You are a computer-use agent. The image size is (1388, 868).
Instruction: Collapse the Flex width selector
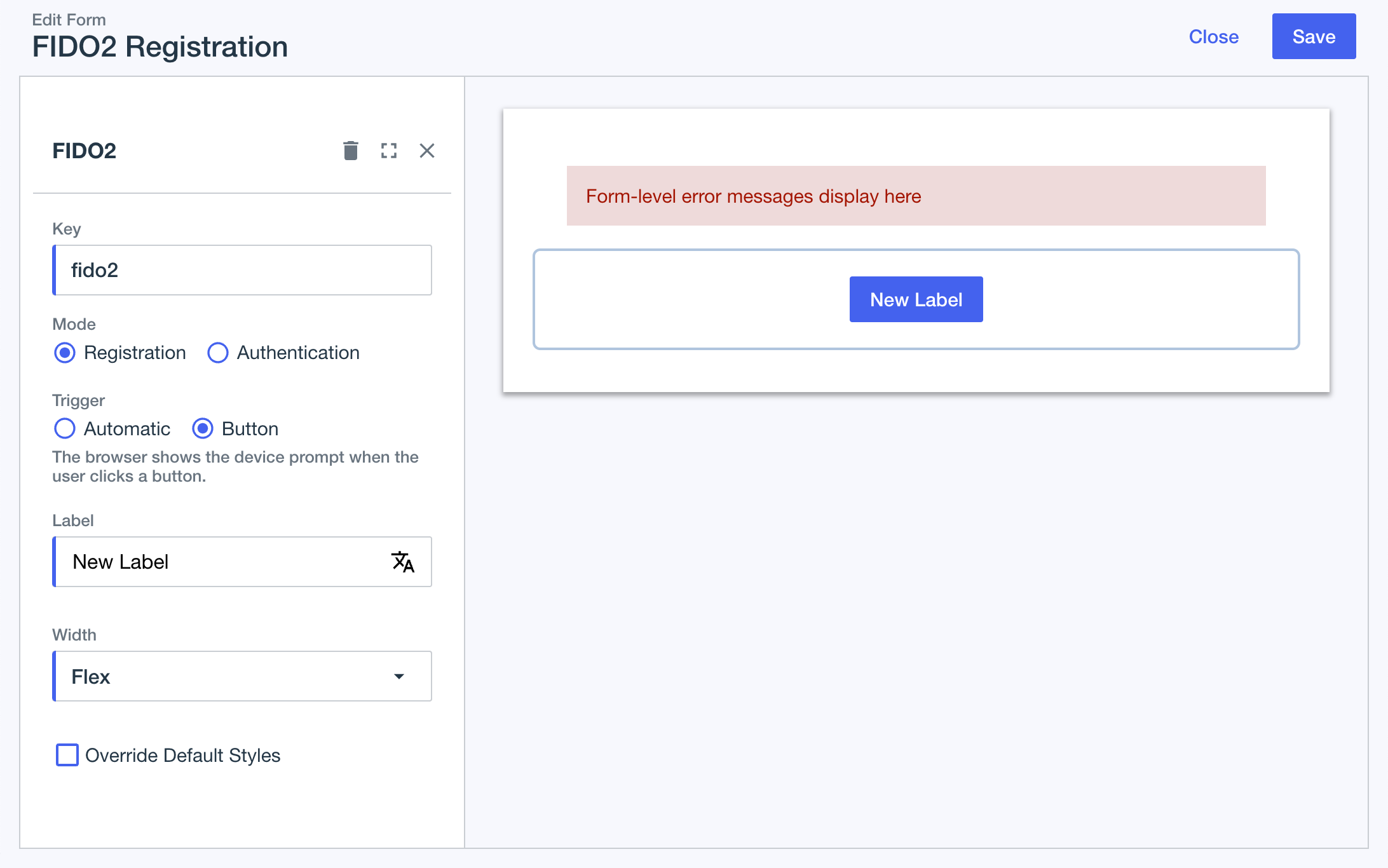(x=399, y=676)
